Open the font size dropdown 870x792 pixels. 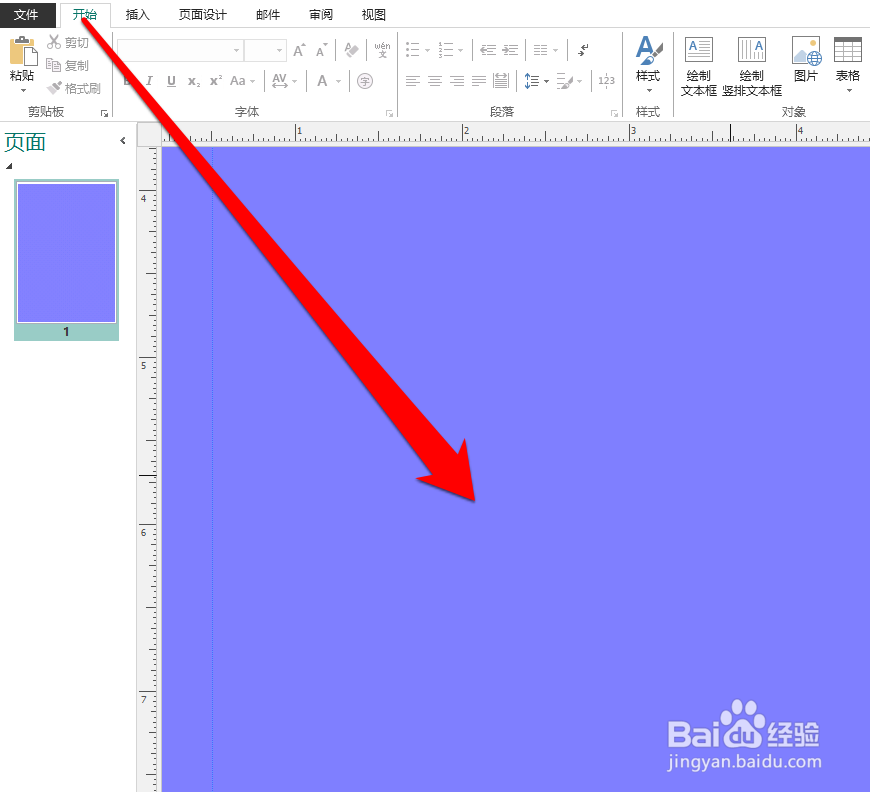pyautogui.click(x=280, y=51)
